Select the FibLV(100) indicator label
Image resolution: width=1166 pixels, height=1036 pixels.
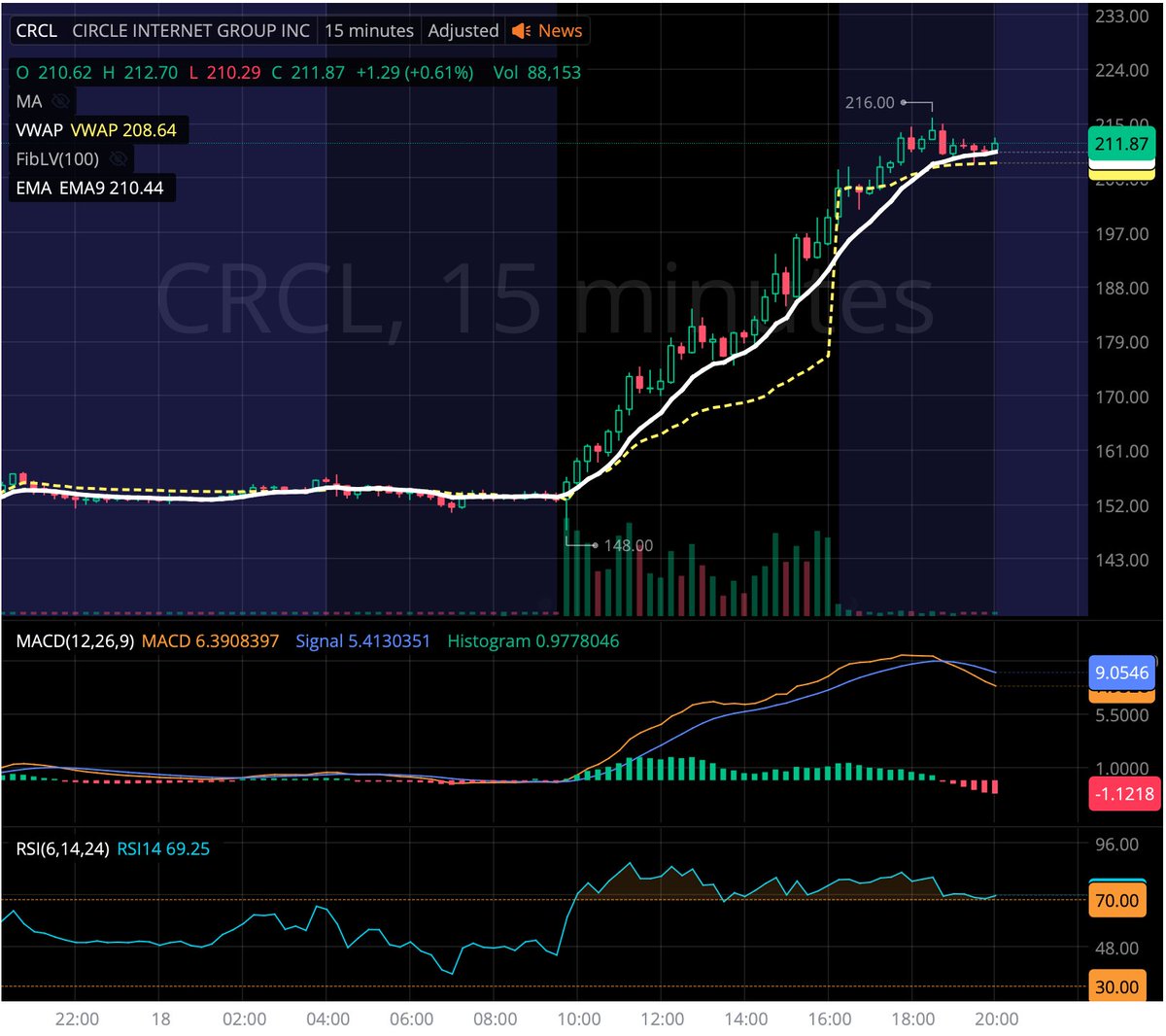click(x=57, y=159)
